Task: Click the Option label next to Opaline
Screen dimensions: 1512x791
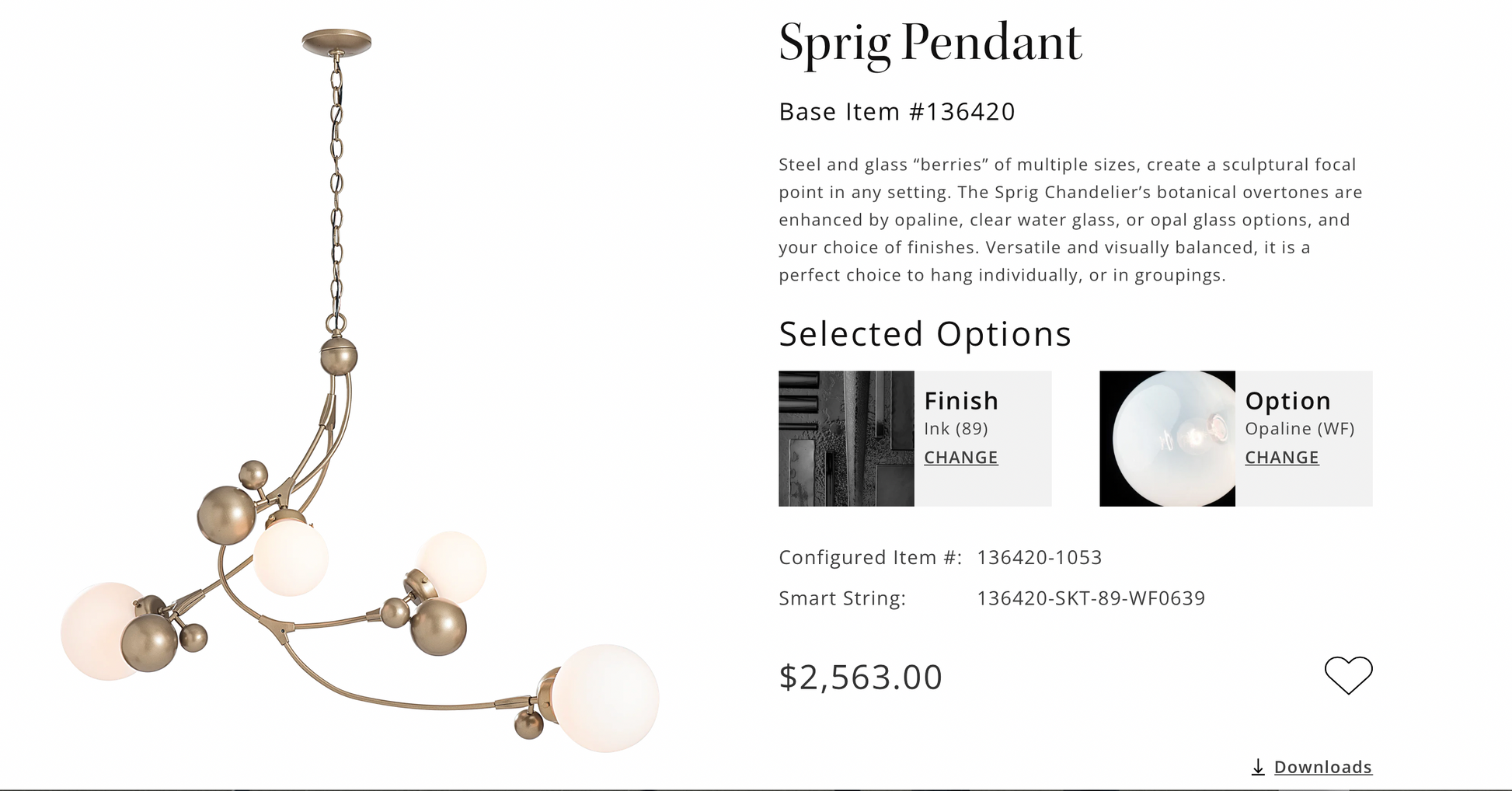Action: [1287, 401]
